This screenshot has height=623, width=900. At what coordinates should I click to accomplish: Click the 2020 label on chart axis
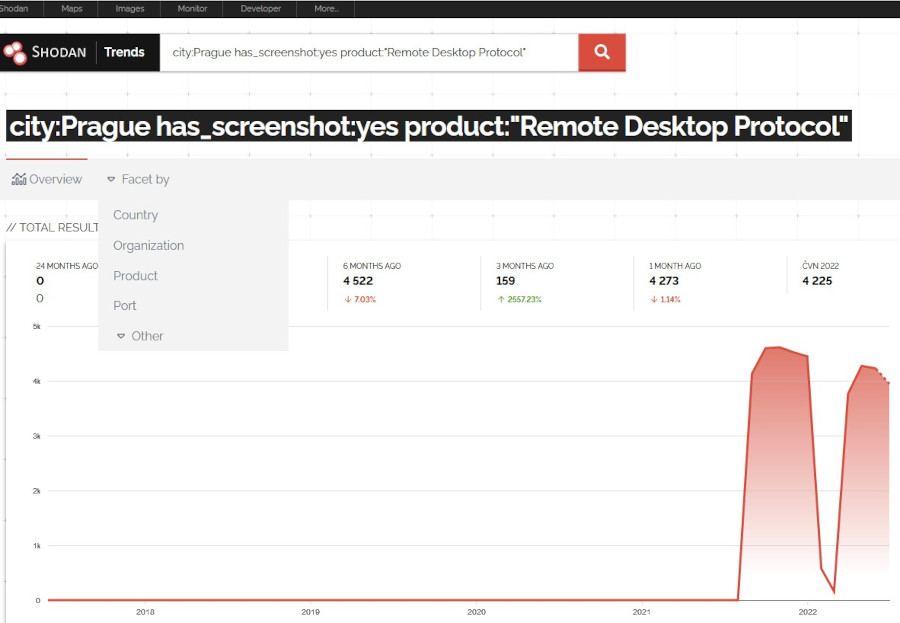pyautogui.click(x=476, y=612)
